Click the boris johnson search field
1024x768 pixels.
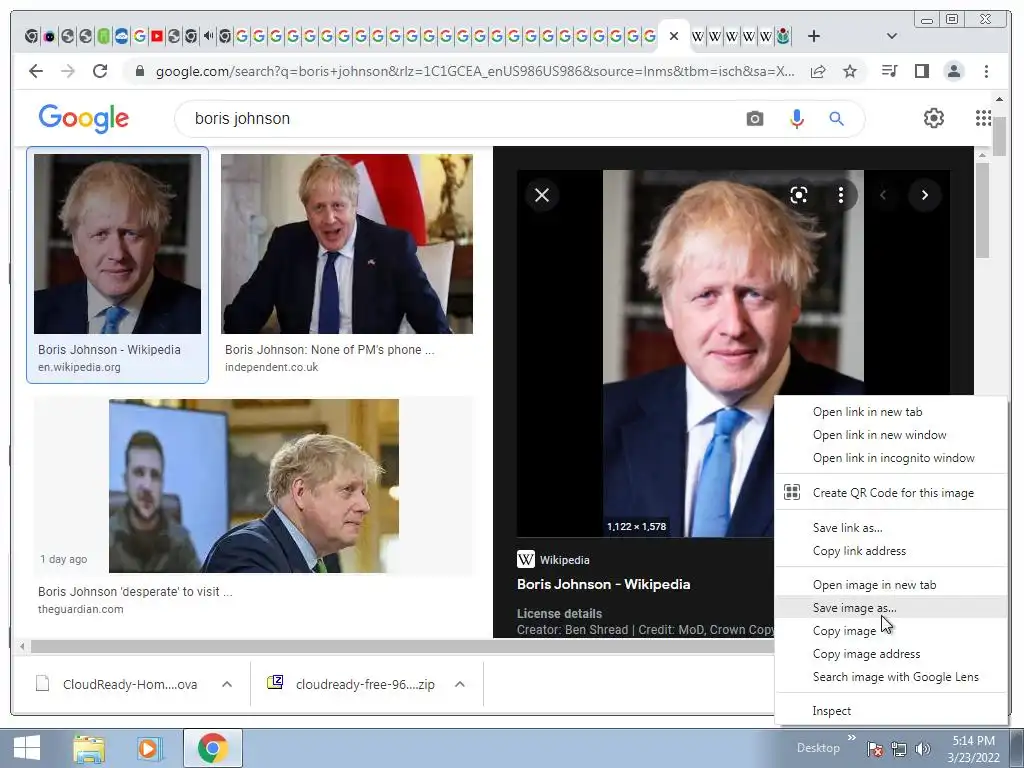[x=457, y=119]
